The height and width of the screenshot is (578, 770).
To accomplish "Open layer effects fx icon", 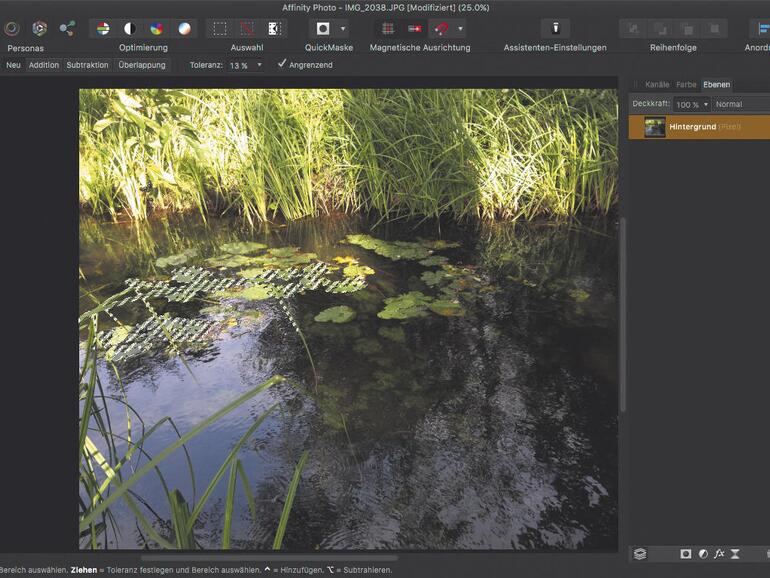I will [x=719, y=554].
